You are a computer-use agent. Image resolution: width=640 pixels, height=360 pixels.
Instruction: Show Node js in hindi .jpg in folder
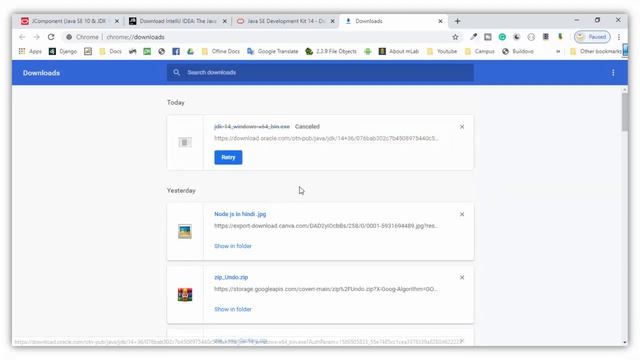click(233, 246)
